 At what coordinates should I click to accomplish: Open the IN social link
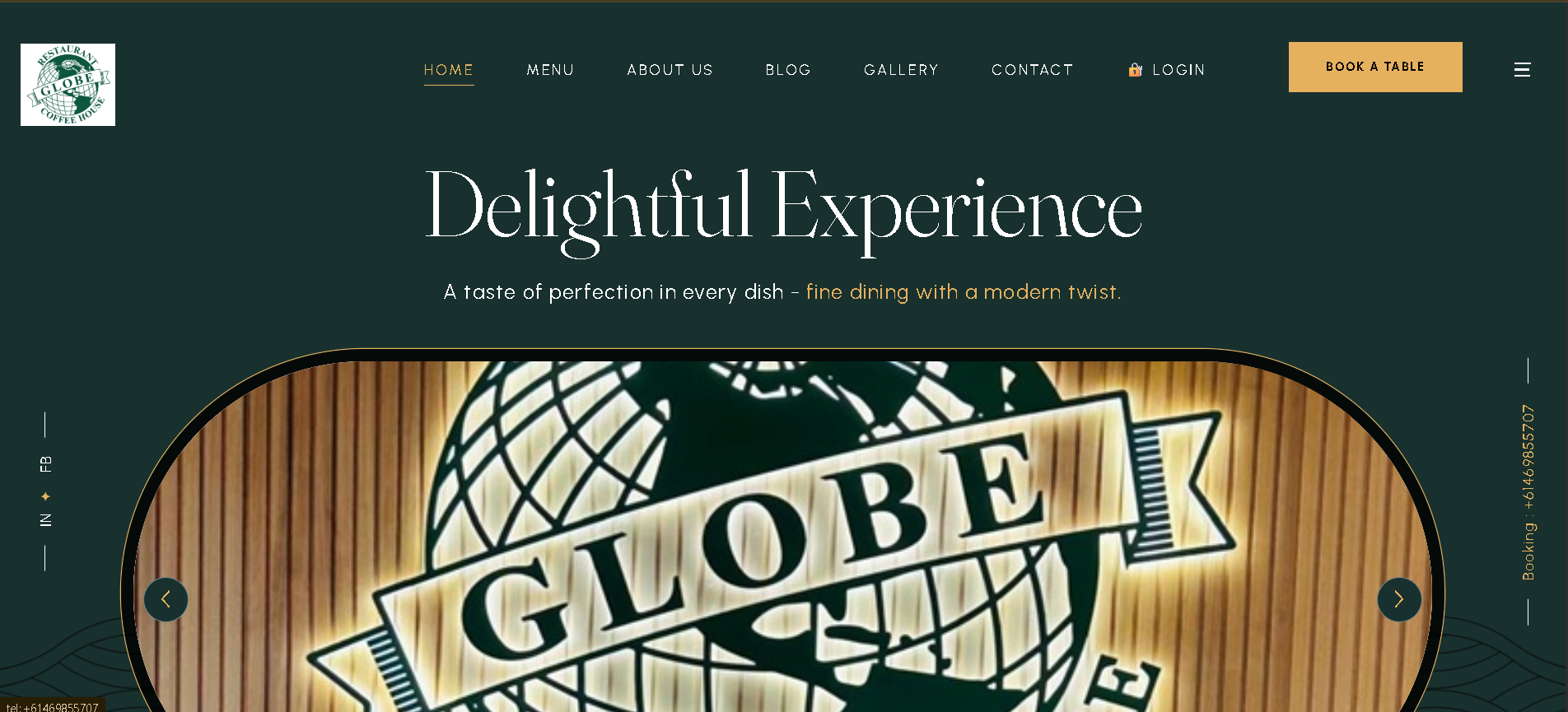tap(45, 520)
